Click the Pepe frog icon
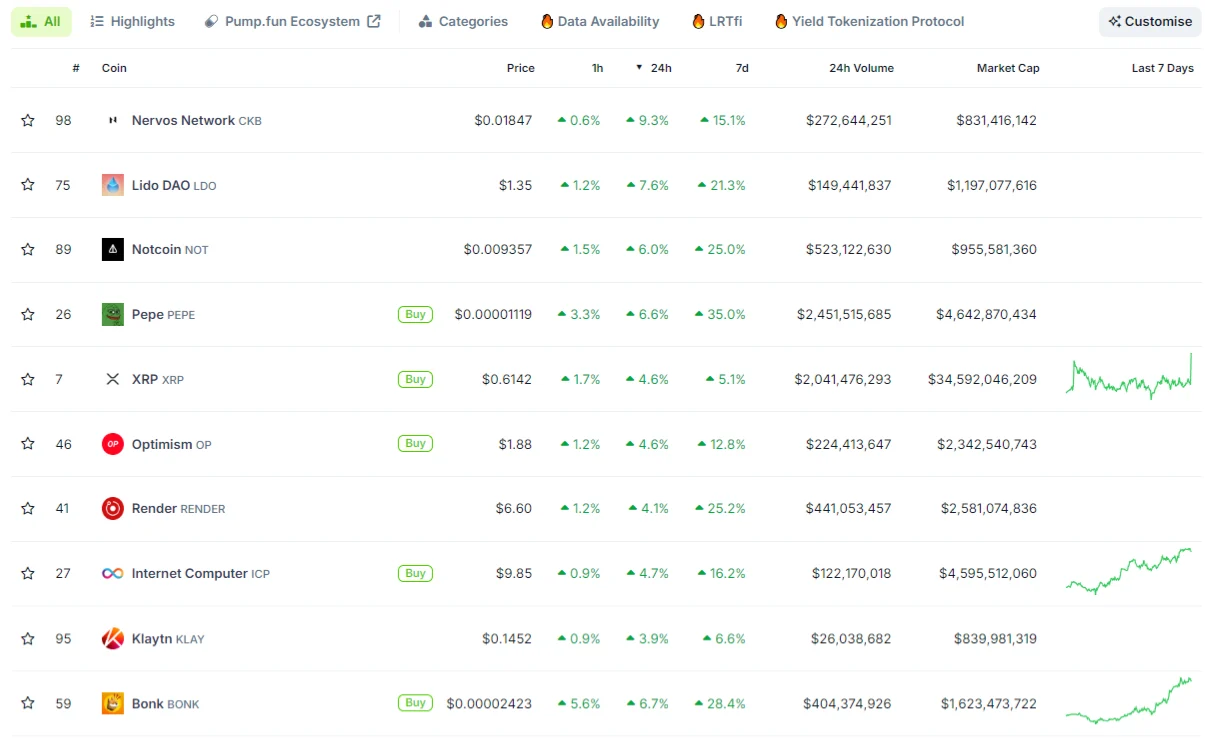This screenshot has width=1205, height=738. (x=113, y=315)
